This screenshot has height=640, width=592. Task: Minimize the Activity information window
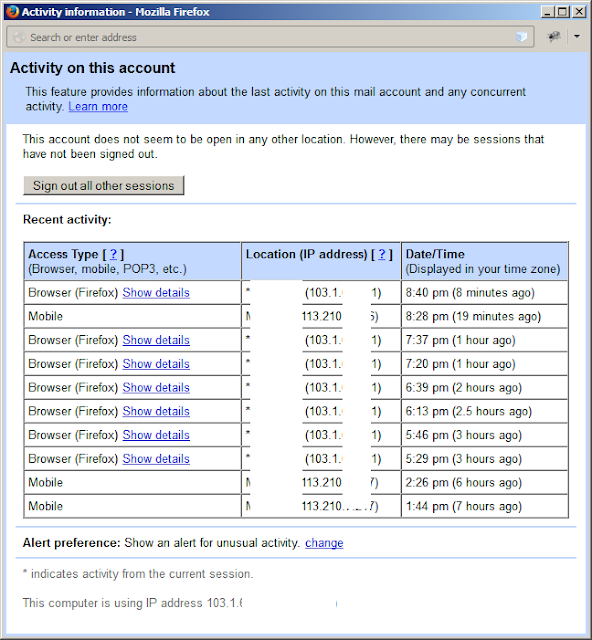pyautogui.click(x=548, y=11)
